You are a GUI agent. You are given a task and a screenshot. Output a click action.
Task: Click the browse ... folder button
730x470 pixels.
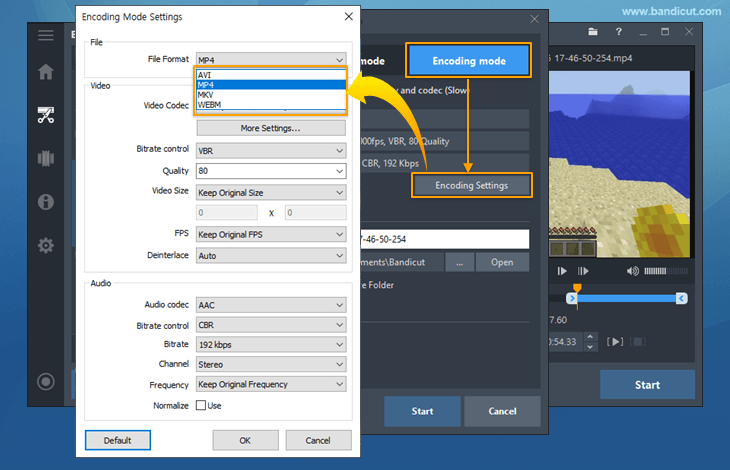coord(460,262)
